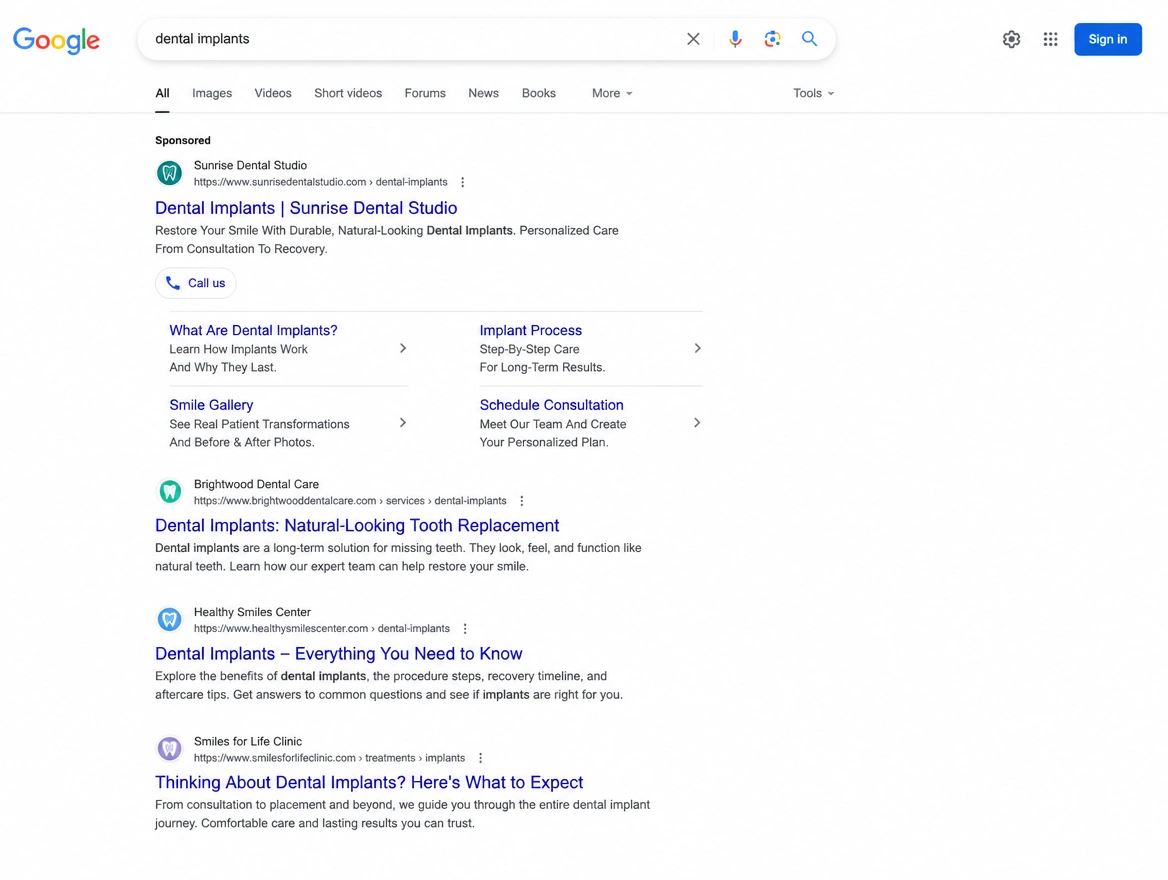
Task: Open the Books tab
Action: click(539, 93)
